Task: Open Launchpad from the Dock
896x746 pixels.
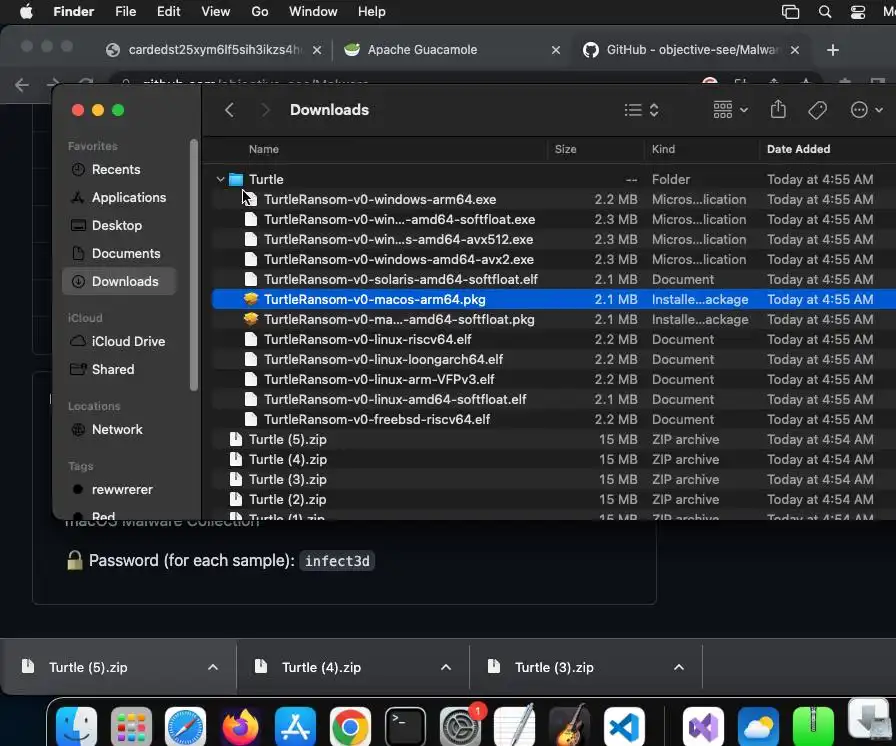Action: click(x=131, y=726)
